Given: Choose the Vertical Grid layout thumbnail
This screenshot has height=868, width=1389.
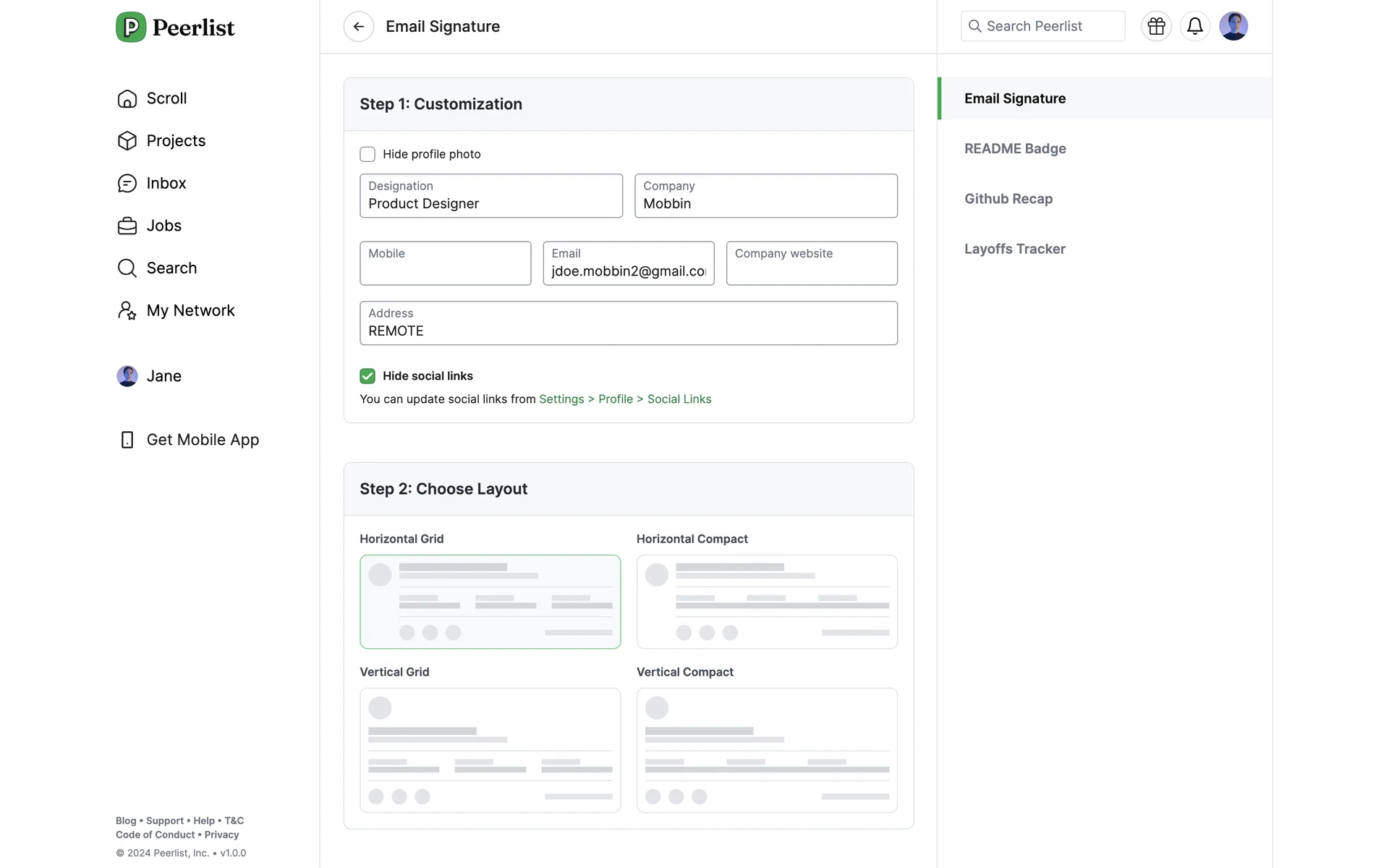Looking at the screenshot, I should (x=490, y=750).
